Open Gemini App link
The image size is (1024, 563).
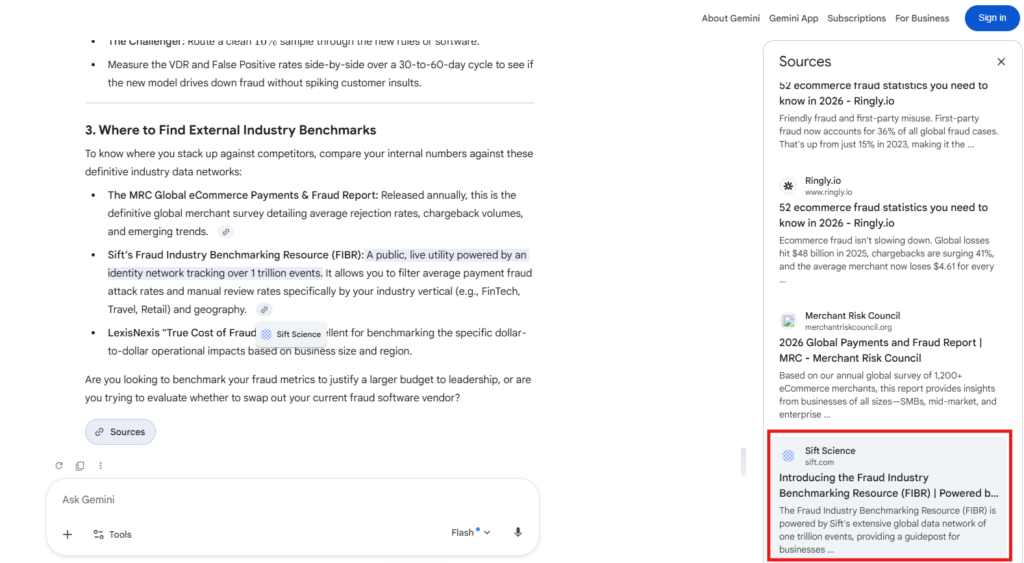(x=793, y=18)
